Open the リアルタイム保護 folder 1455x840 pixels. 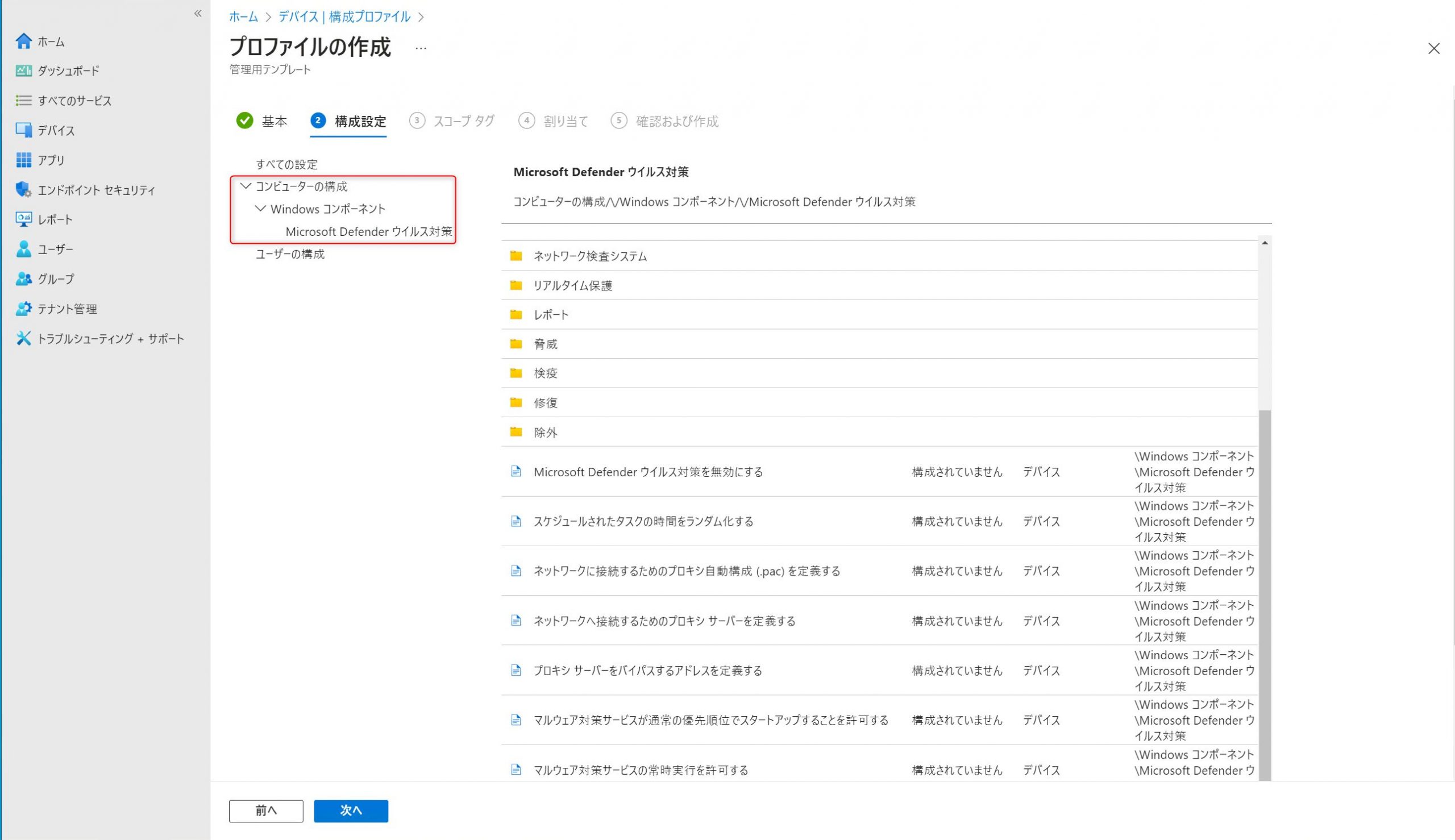(x=572, y=285)
